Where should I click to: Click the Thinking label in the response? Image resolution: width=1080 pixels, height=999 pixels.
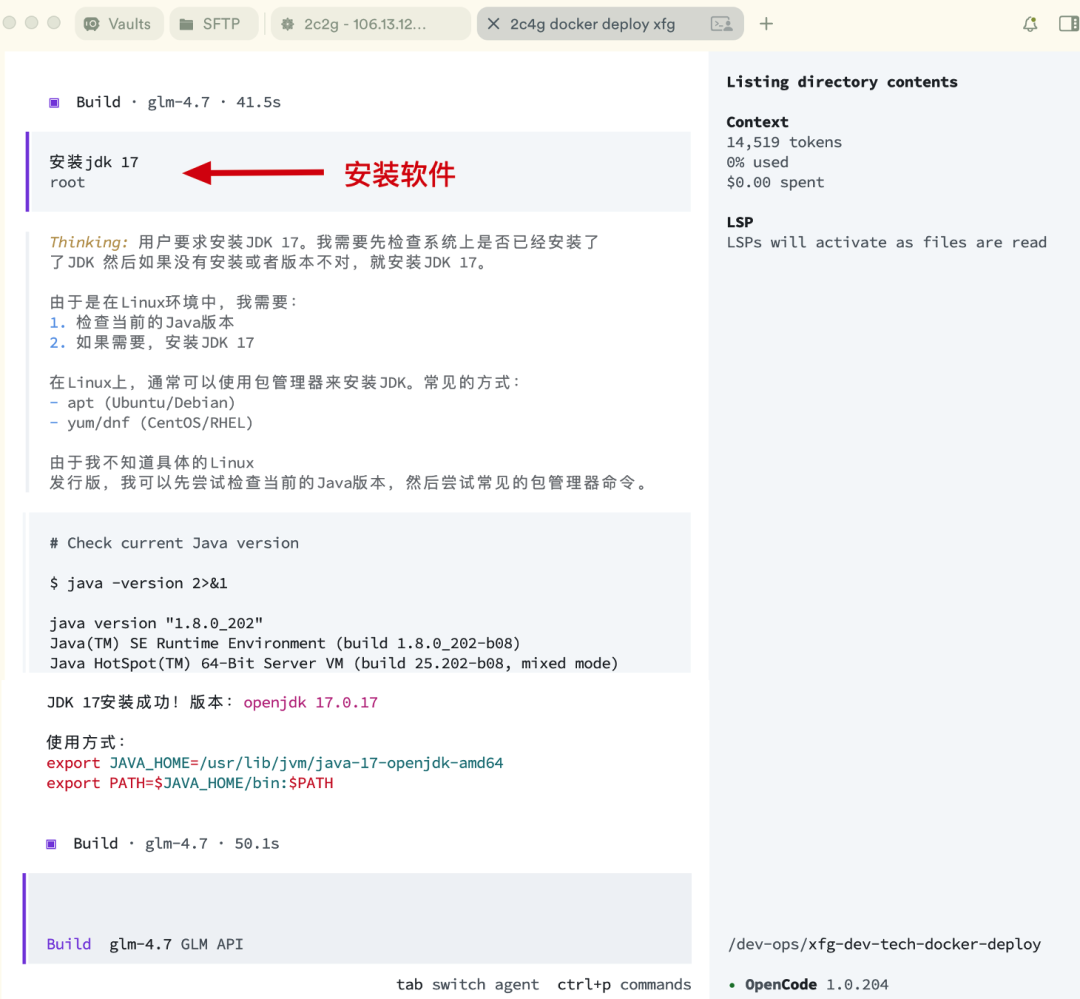coord(89,242)
